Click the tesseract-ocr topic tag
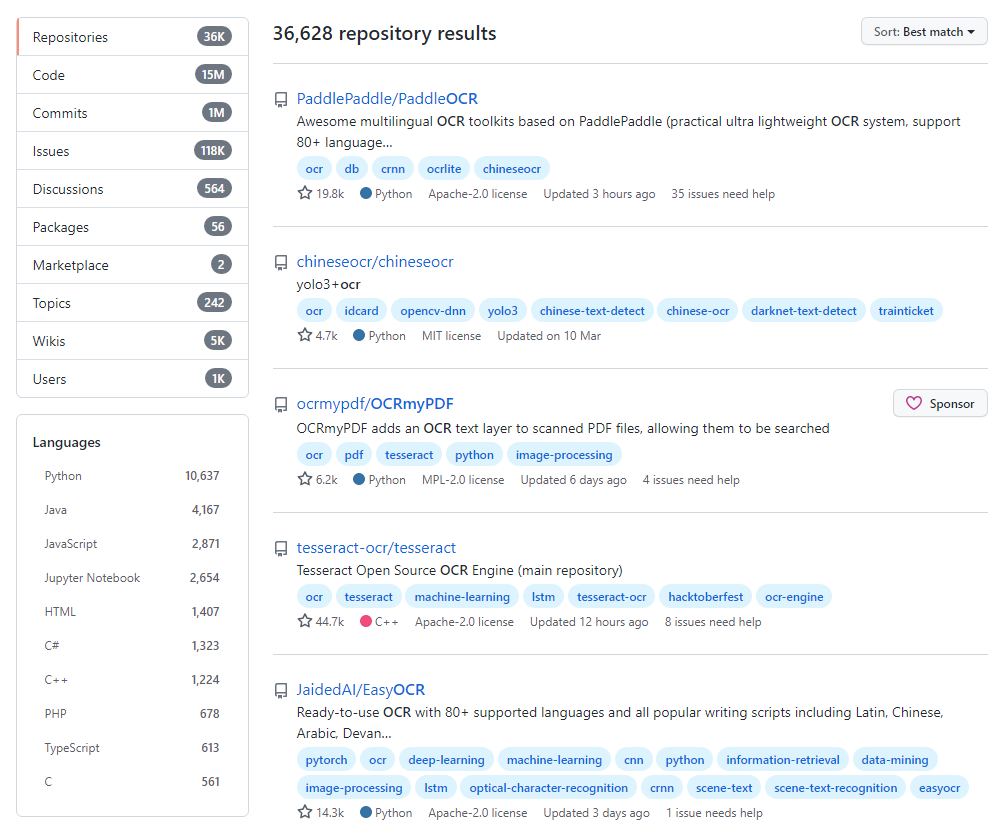This screenshot has width=1008, height=837. coord(611,597)
